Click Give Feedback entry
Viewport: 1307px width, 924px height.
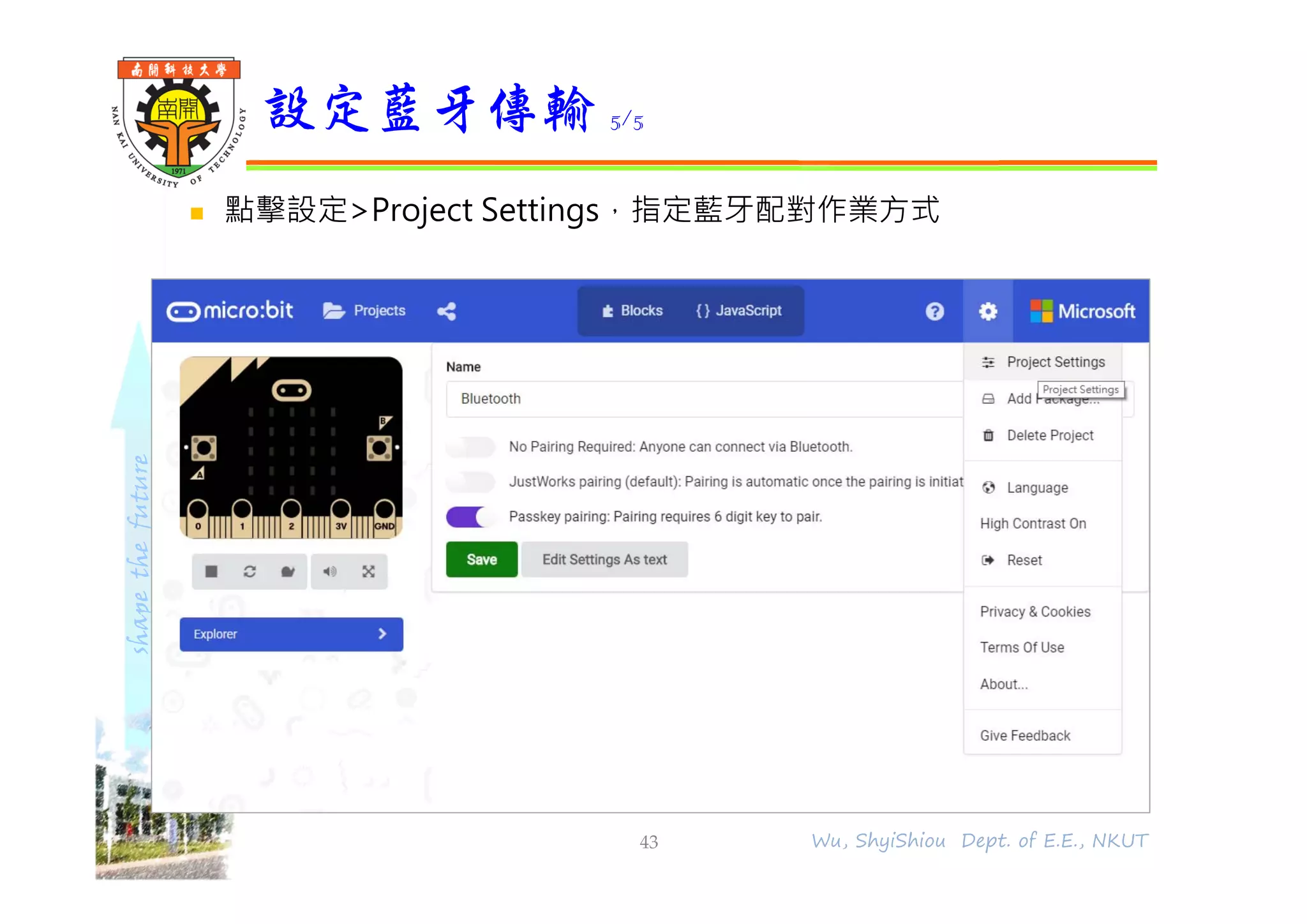(x=1043, y=736)
